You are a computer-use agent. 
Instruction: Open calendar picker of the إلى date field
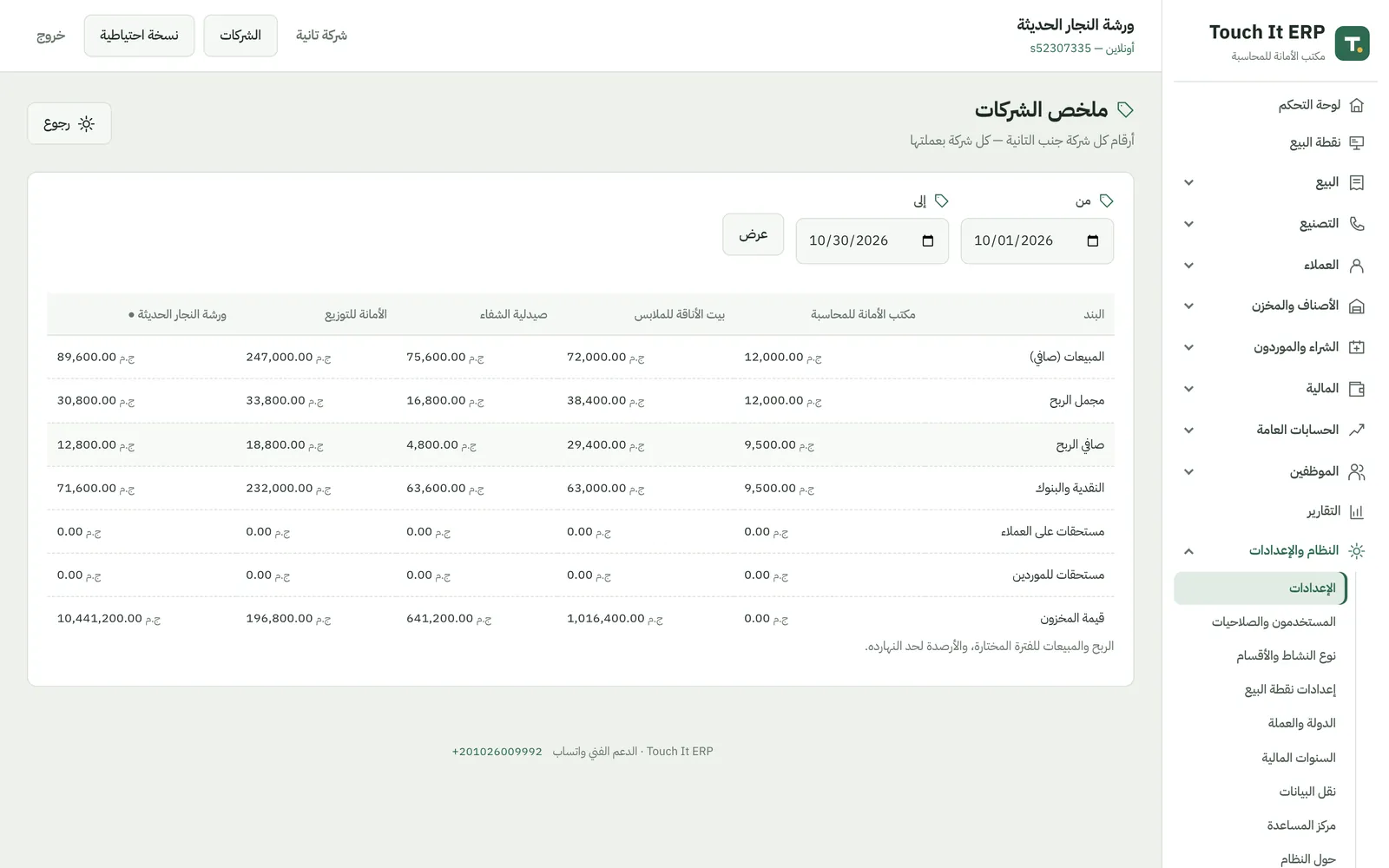pyautogui.click(x=928, y=241)
